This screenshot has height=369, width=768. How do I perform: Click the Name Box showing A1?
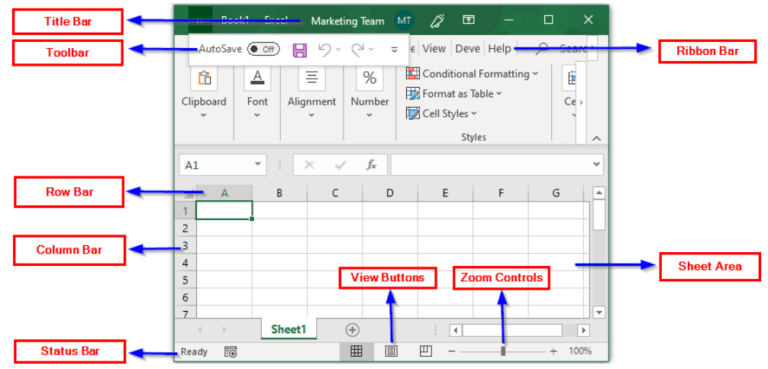pyautogui.click(x=216, y=165)
